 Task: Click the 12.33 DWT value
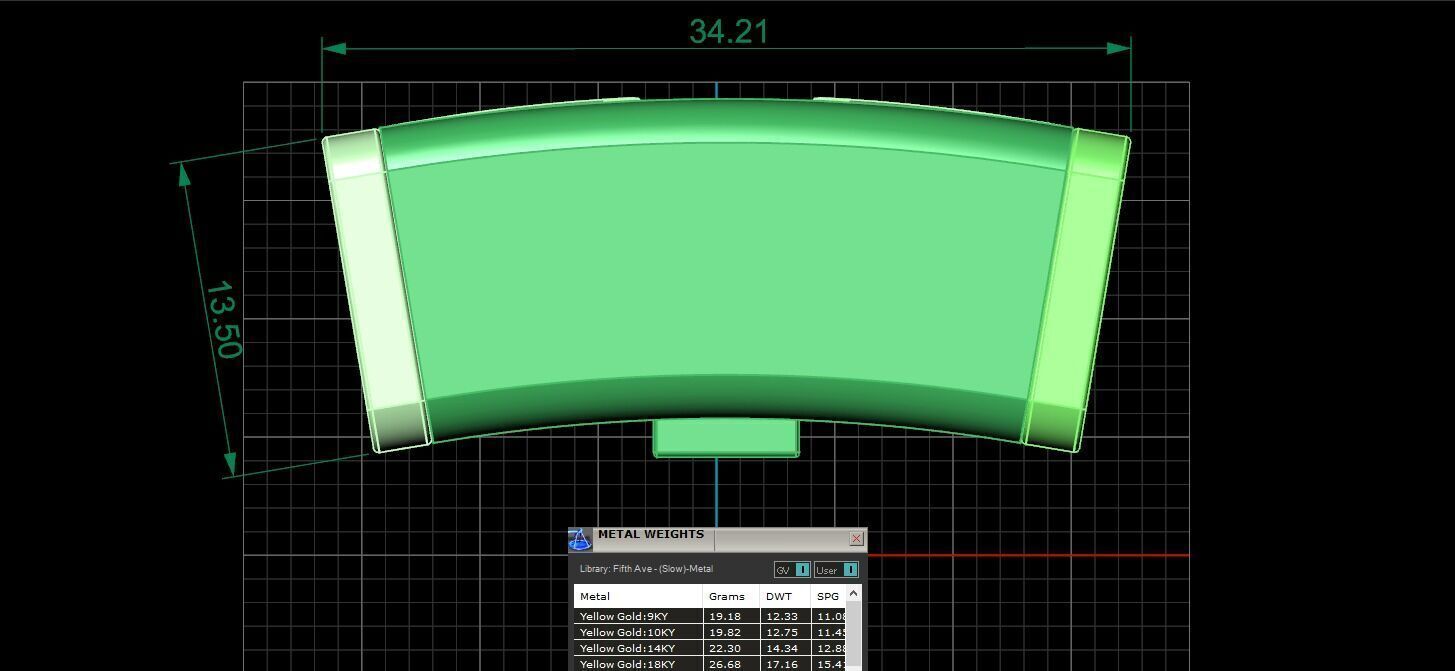(x=782, y=617)
